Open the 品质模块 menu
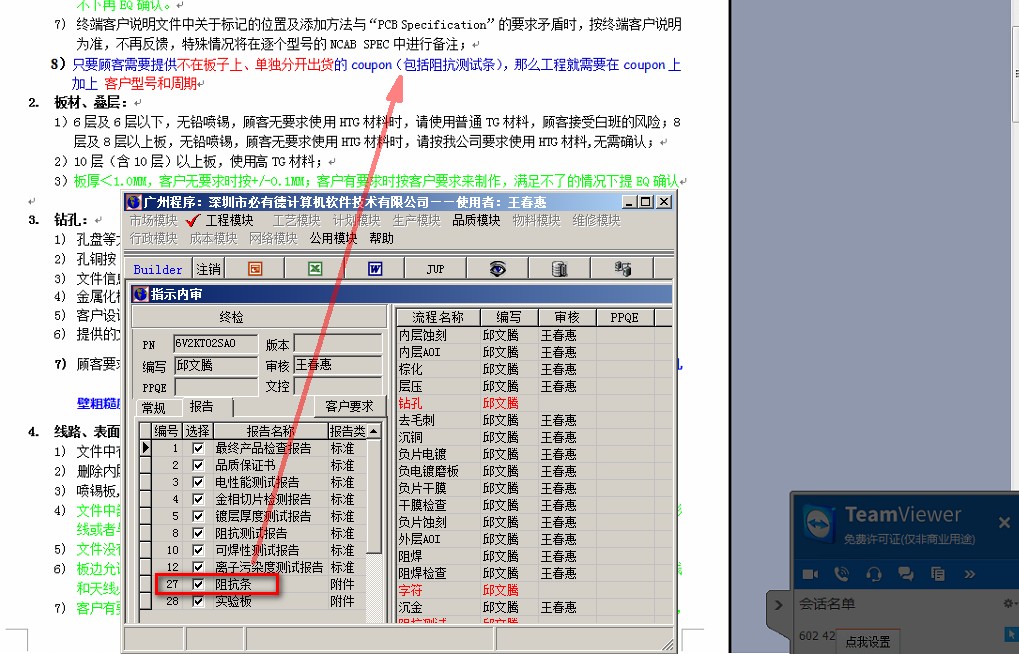 click(476, 220)
